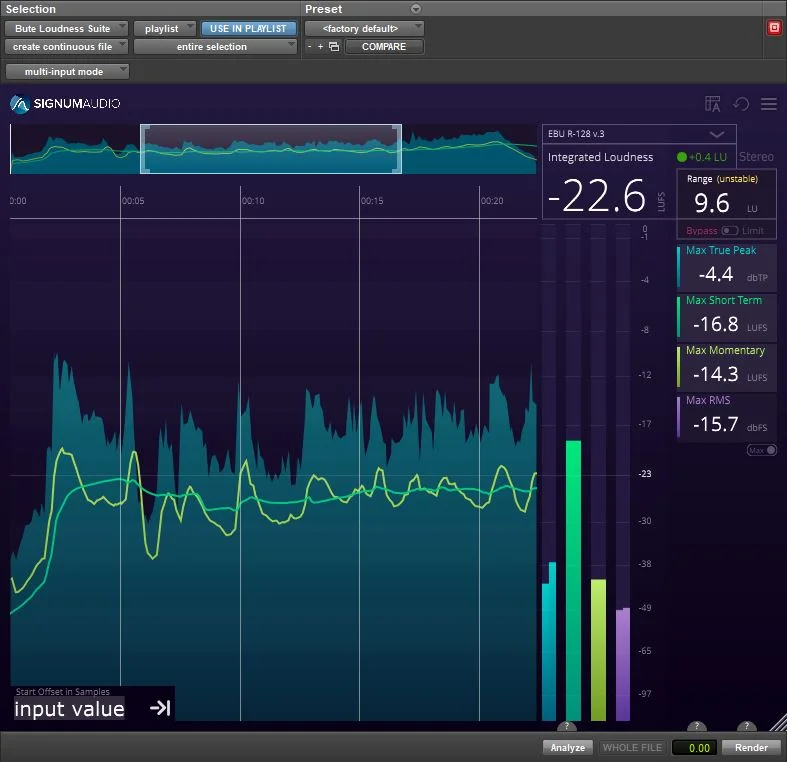The width and height of the screenshot is (787, 762).
Task: Click the +0.4 LU deviation text
Action: click(708, 157)
